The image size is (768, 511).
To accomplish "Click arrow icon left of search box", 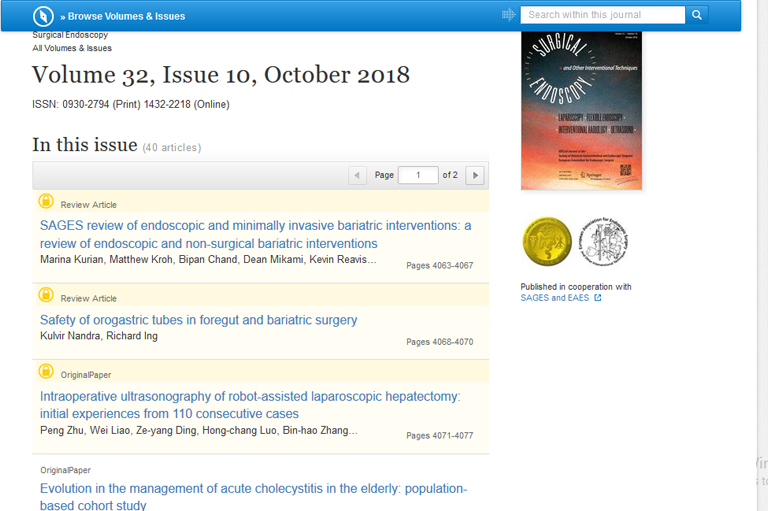I will point(509,15).
